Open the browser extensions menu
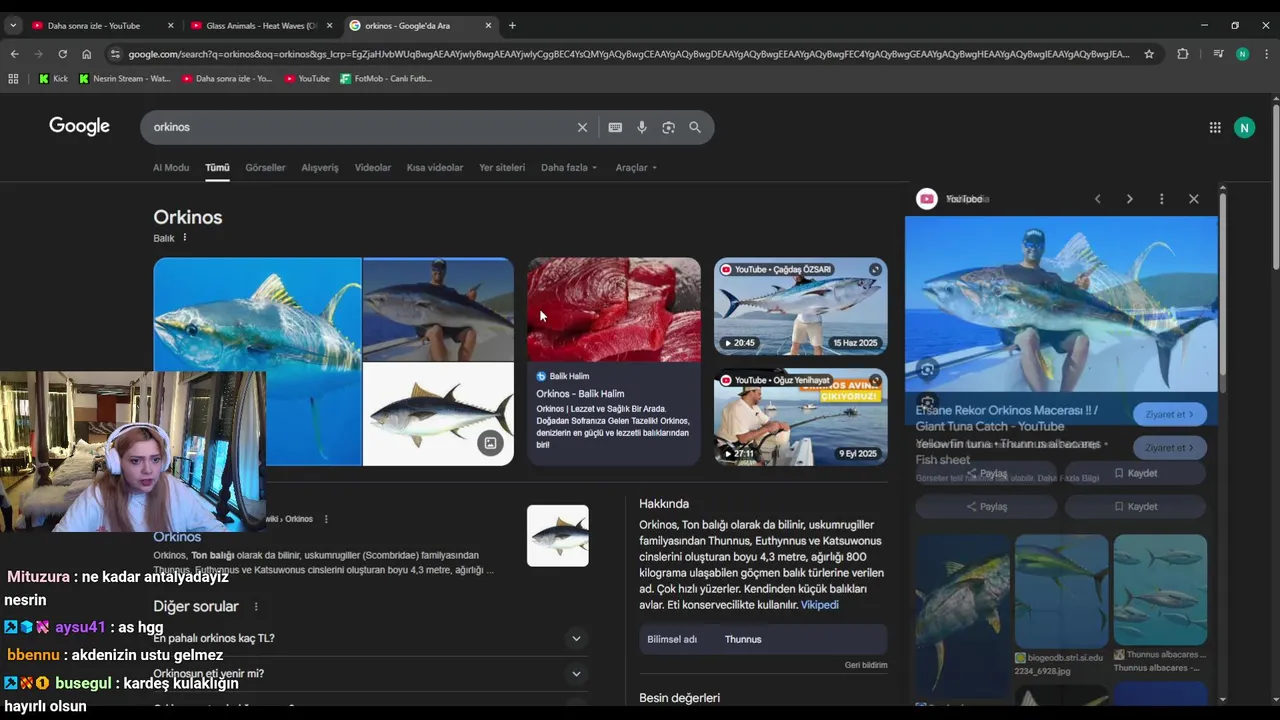The image size is (1280, 720). click(x=1183, y=54)
